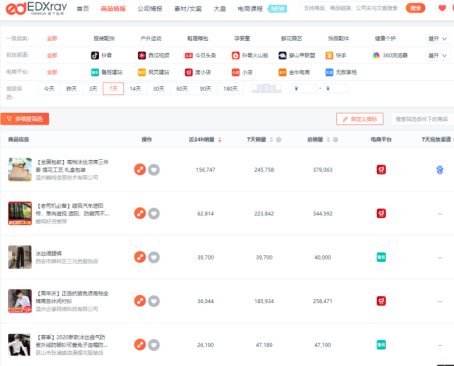454x366 pixels.
Task: Expand the category row with 展开
Action: click(x=437, y=39)
